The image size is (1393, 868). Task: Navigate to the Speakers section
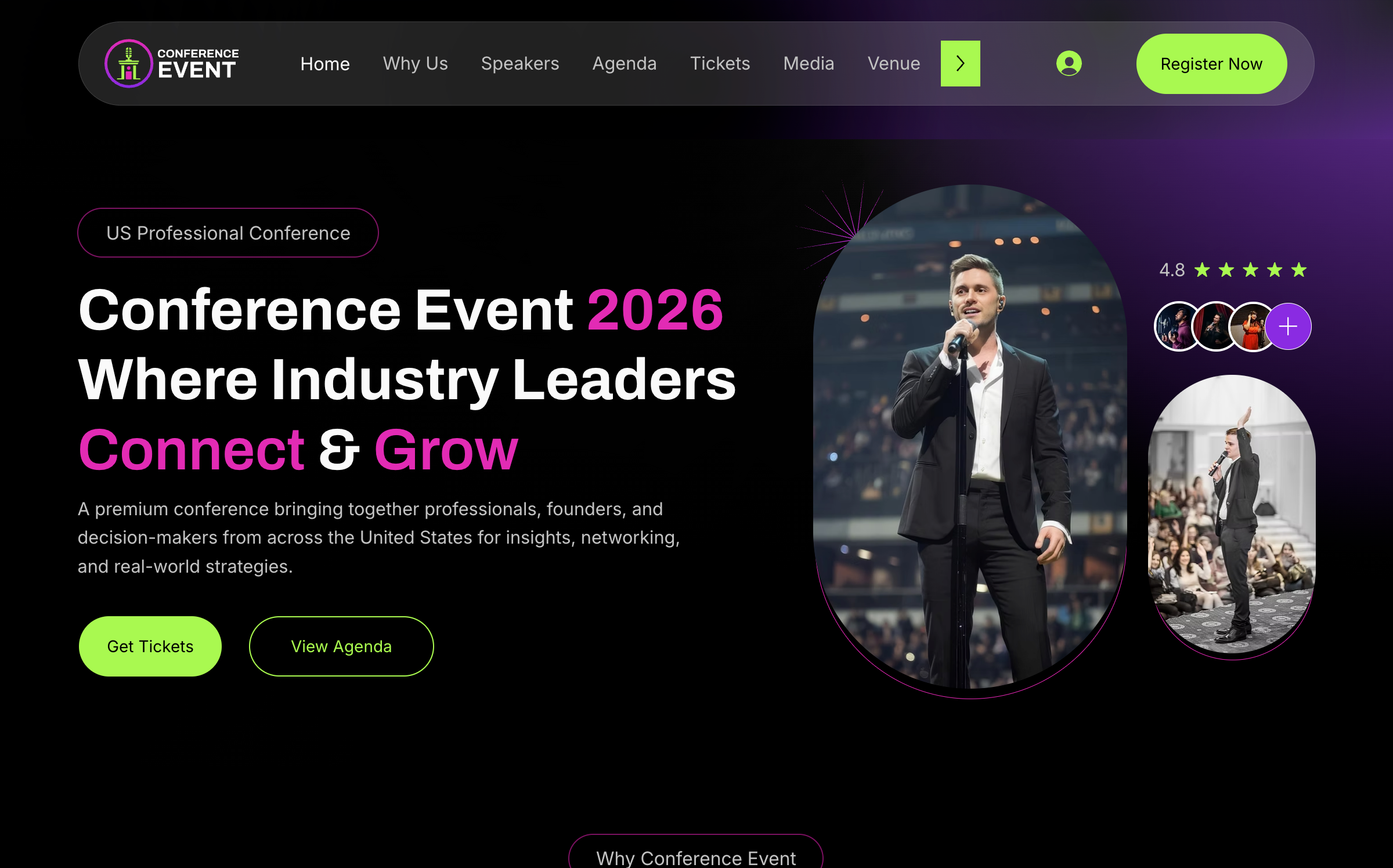pyautogui.click(x=520, y=64)
